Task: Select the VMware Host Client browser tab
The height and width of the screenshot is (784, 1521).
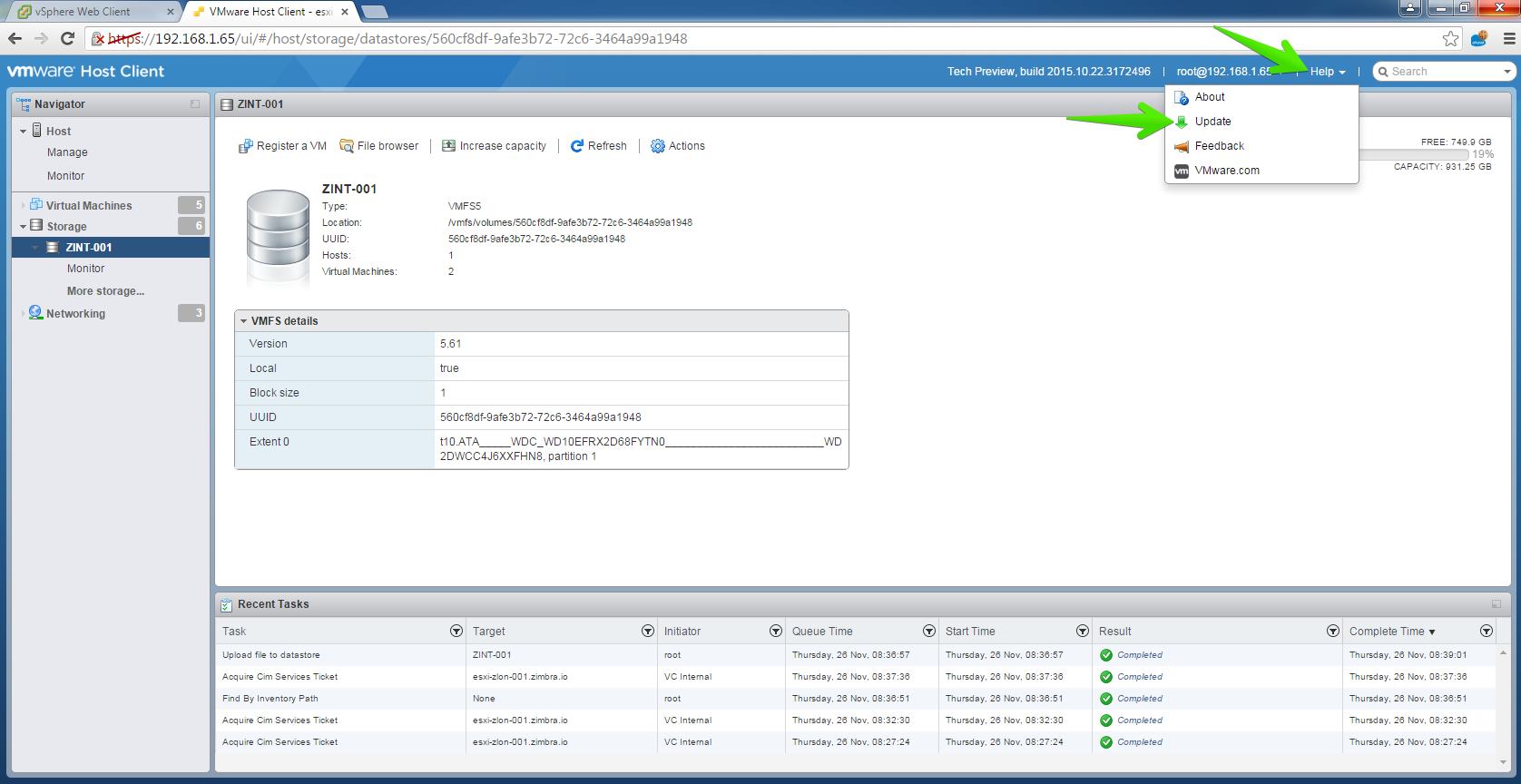Action: [x=270, y=12]
